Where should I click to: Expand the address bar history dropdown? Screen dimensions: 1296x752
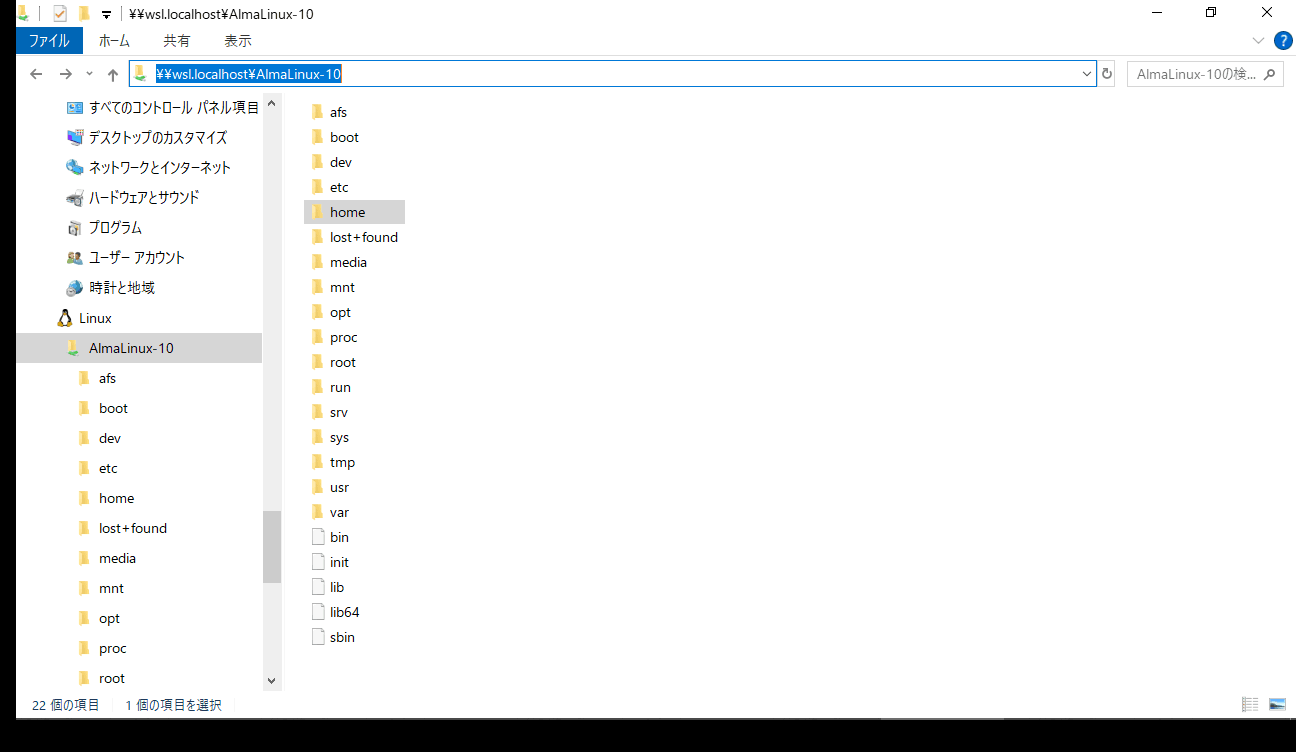1087,74
